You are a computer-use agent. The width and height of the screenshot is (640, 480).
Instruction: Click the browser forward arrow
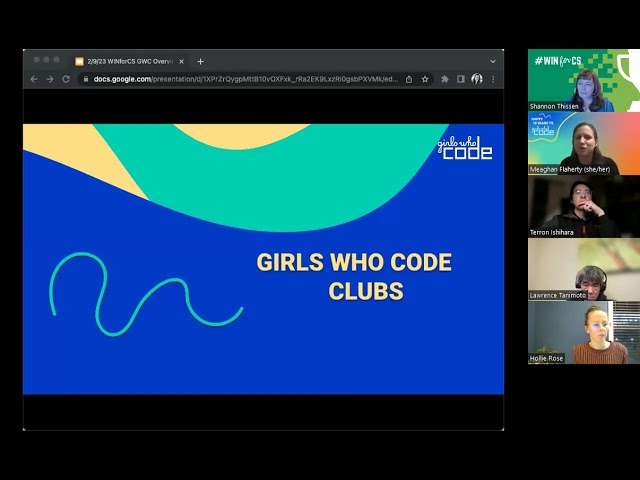coord(50,79)
